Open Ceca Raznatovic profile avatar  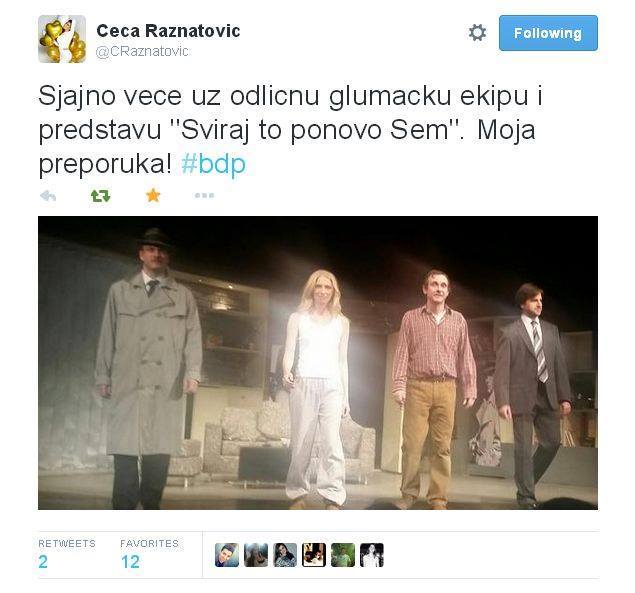tap(62, 39)
